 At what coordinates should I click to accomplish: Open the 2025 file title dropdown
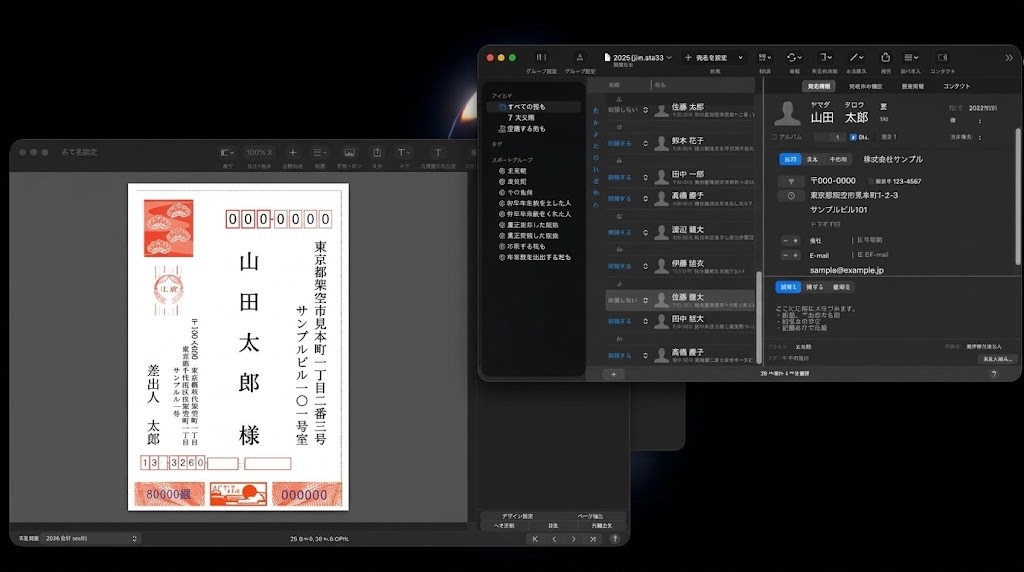638,57
